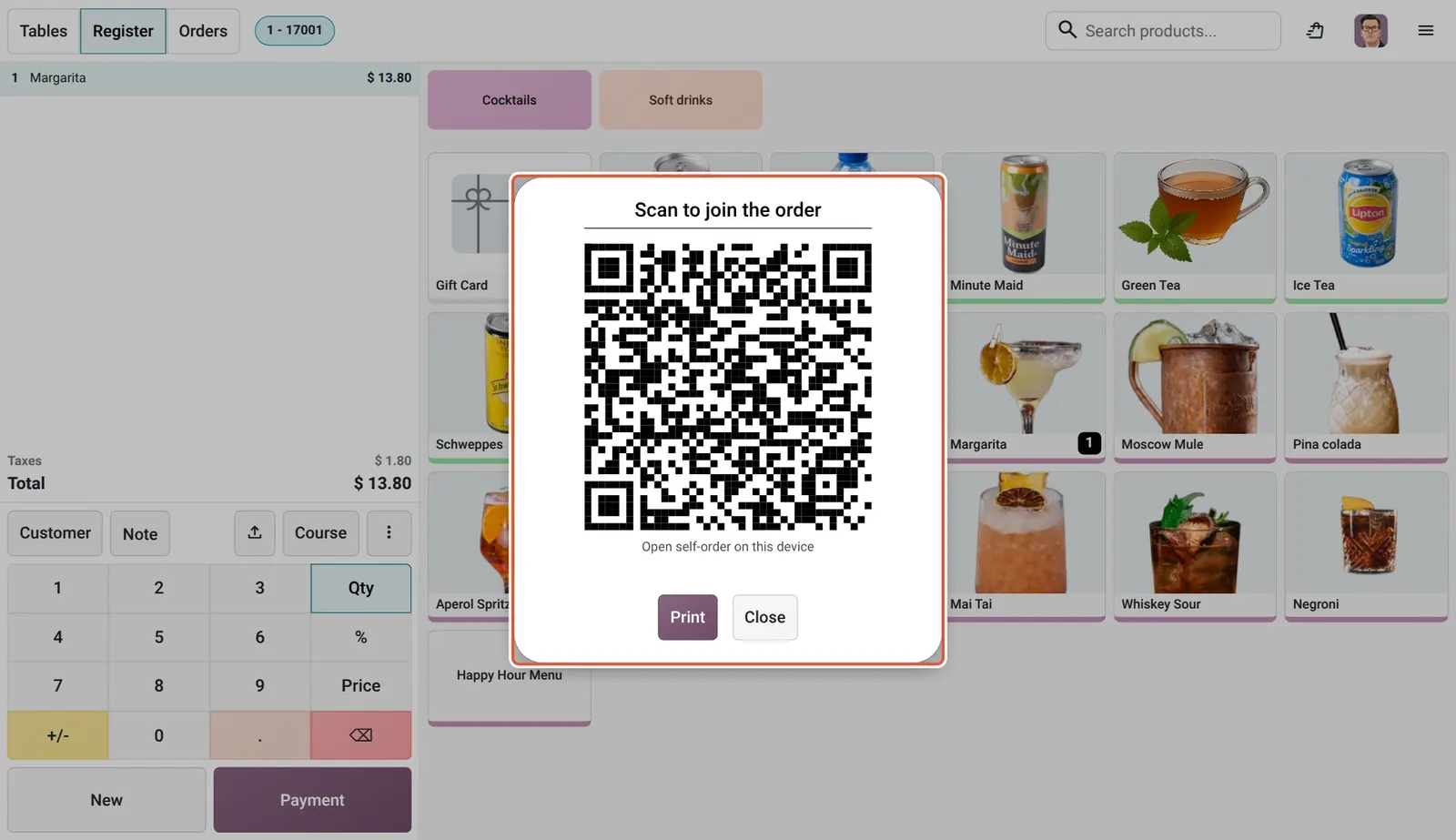Click numpad digit 0
1456x840 pixels.
point(159,735)
